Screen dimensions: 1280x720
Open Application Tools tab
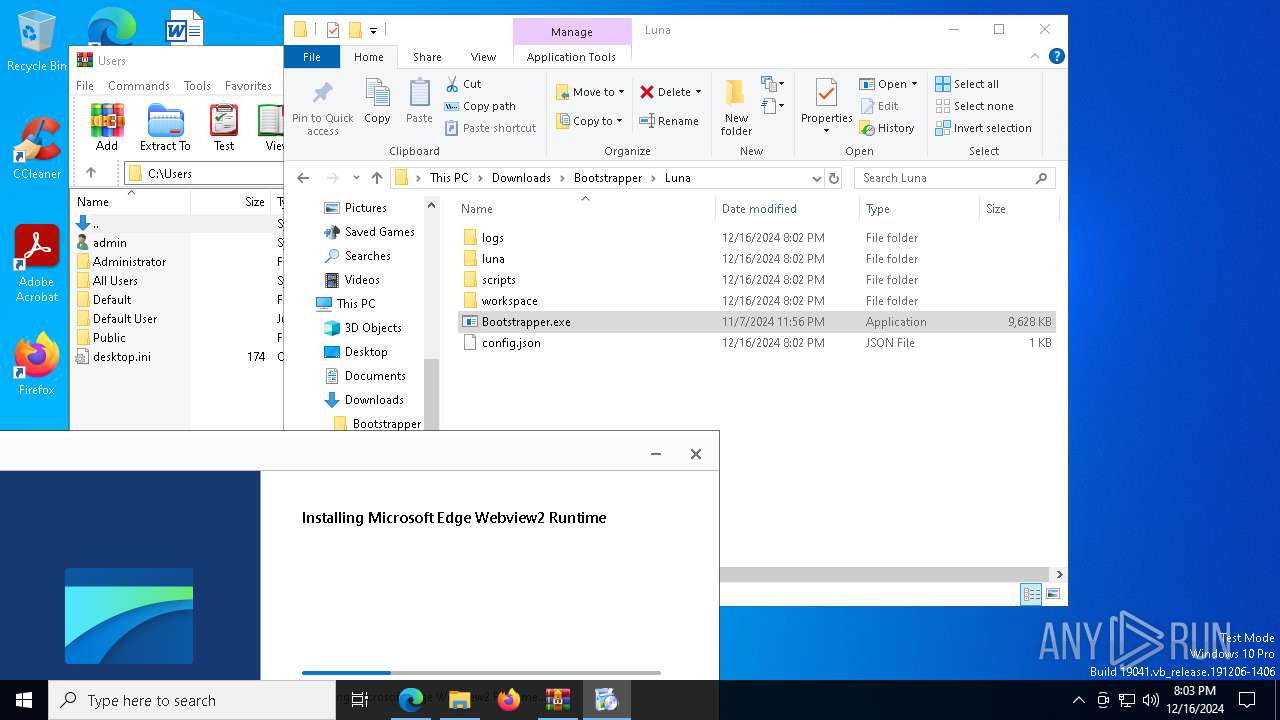pyautogui.click(x=571, y=57)
